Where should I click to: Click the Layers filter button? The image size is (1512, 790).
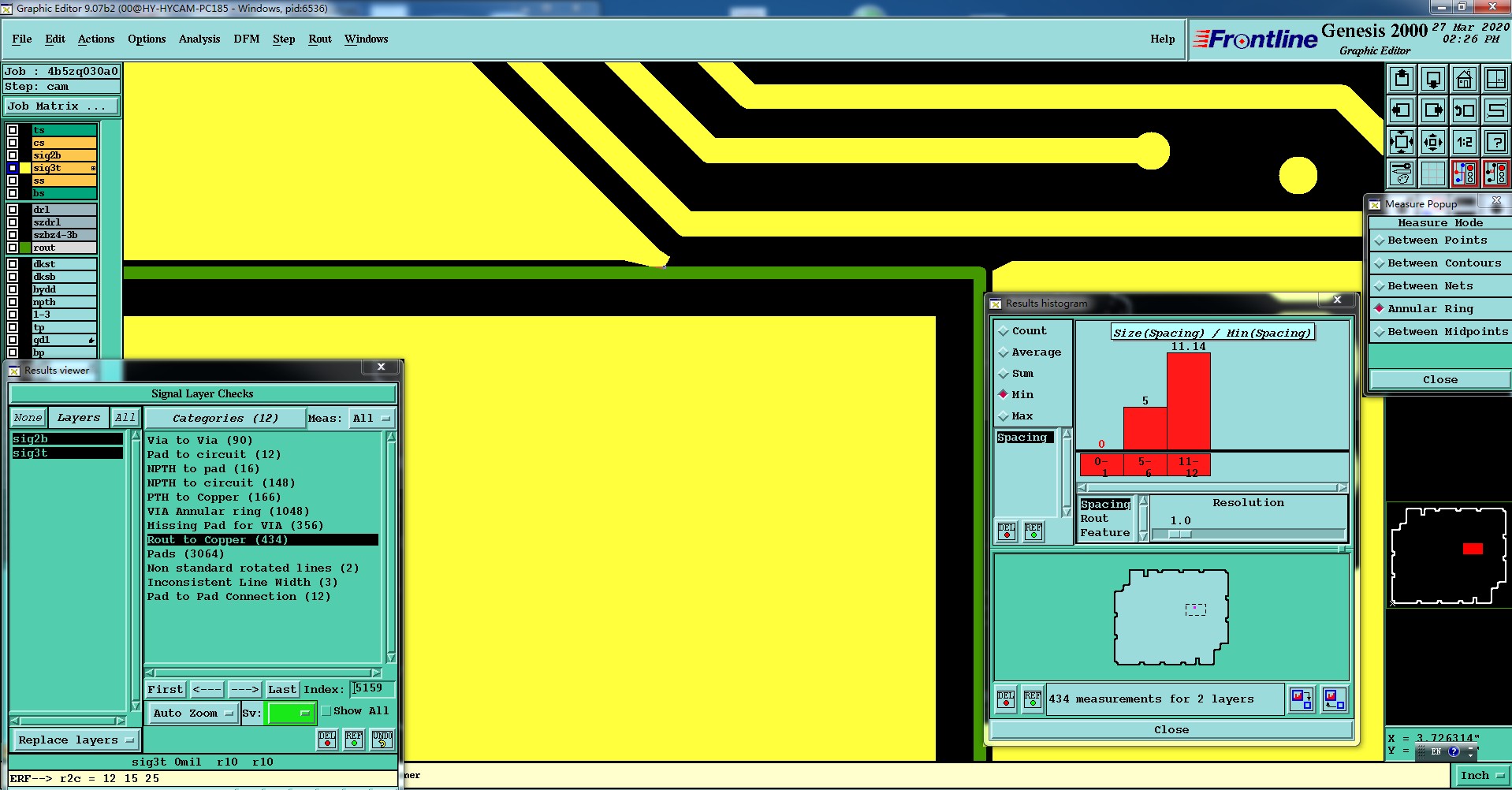[79, 418]
